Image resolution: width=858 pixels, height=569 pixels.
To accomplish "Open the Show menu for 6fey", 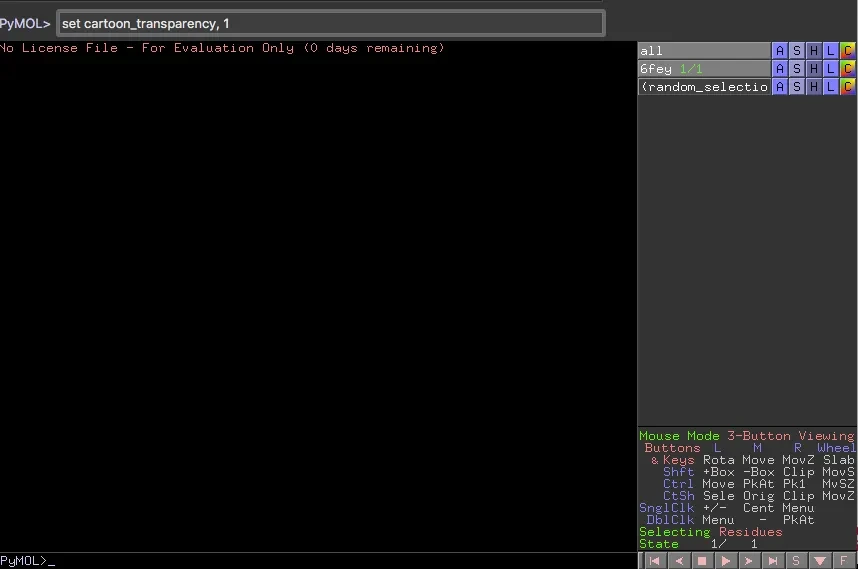I will [797, 69].
